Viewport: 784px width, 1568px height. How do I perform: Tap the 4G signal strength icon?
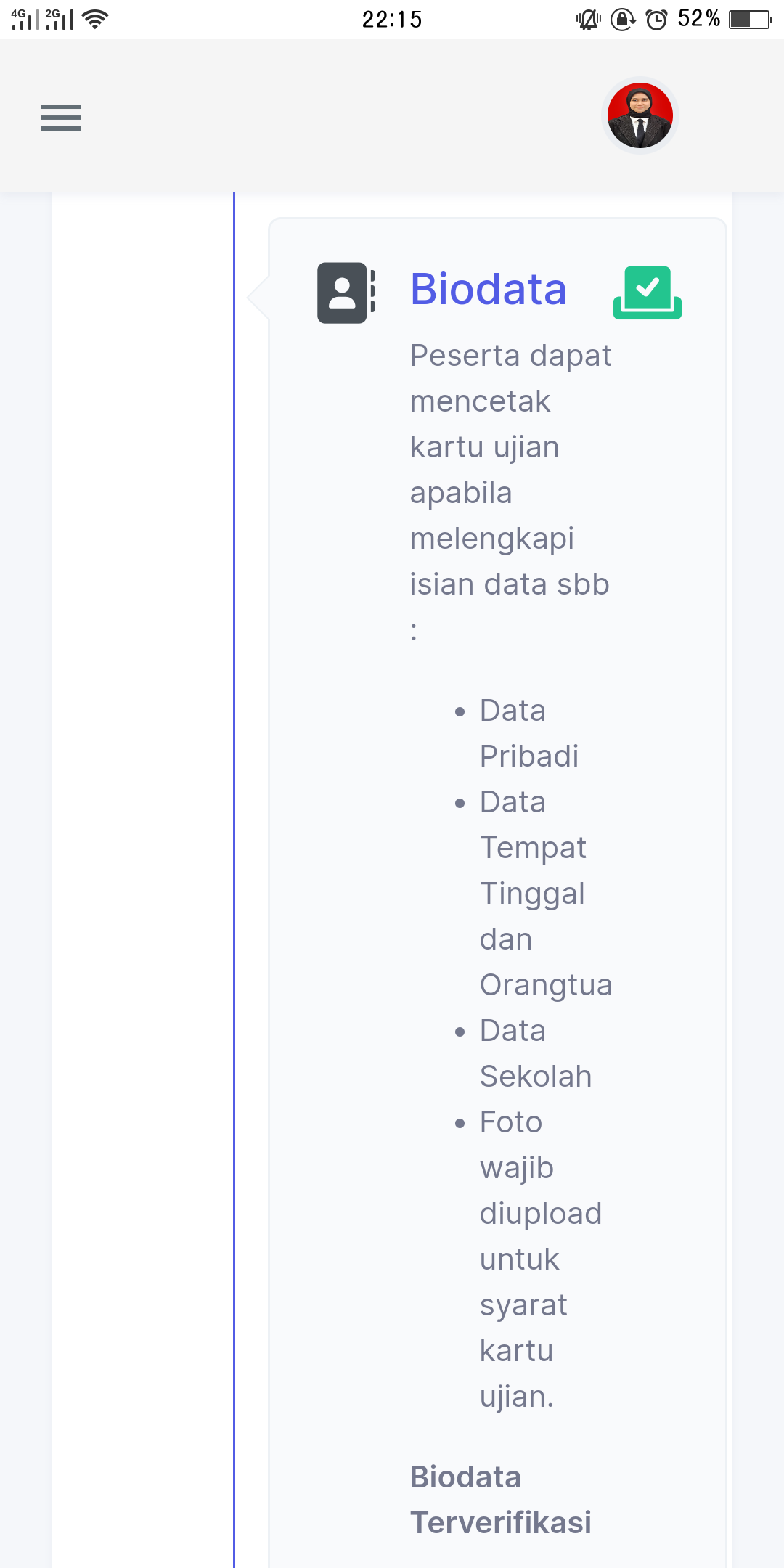24,20
